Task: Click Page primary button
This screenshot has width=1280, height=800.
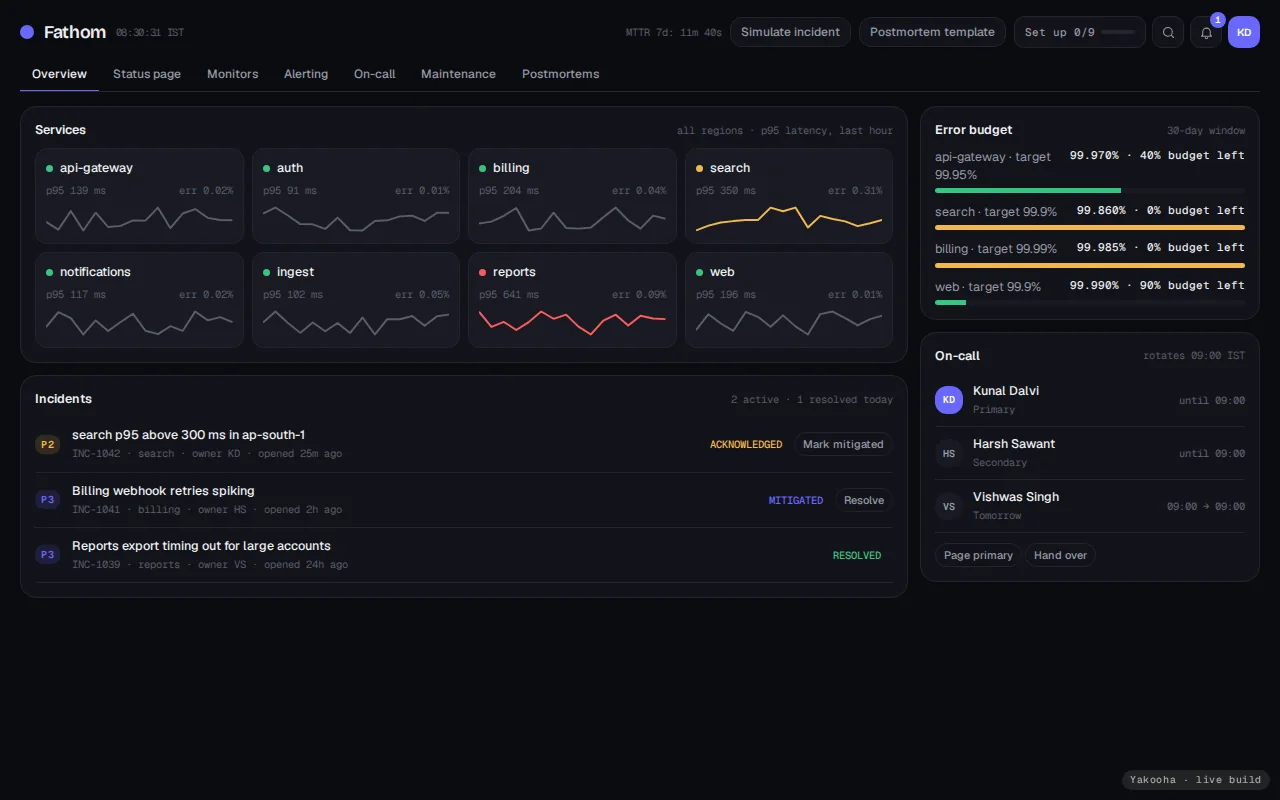Action: [x=978, y=555]
